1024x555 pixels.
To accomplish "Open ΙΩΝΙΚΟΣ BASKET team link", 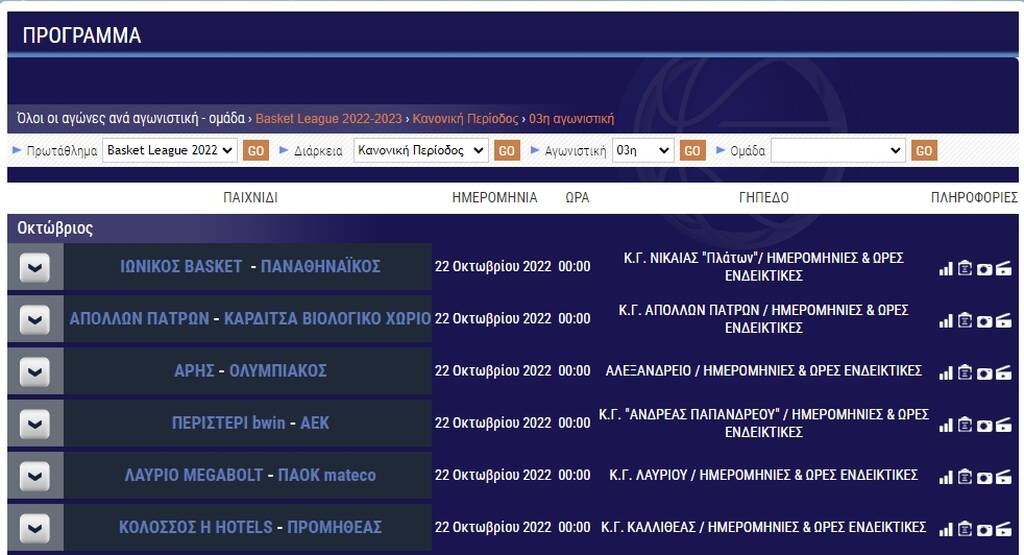I will 181,266.
